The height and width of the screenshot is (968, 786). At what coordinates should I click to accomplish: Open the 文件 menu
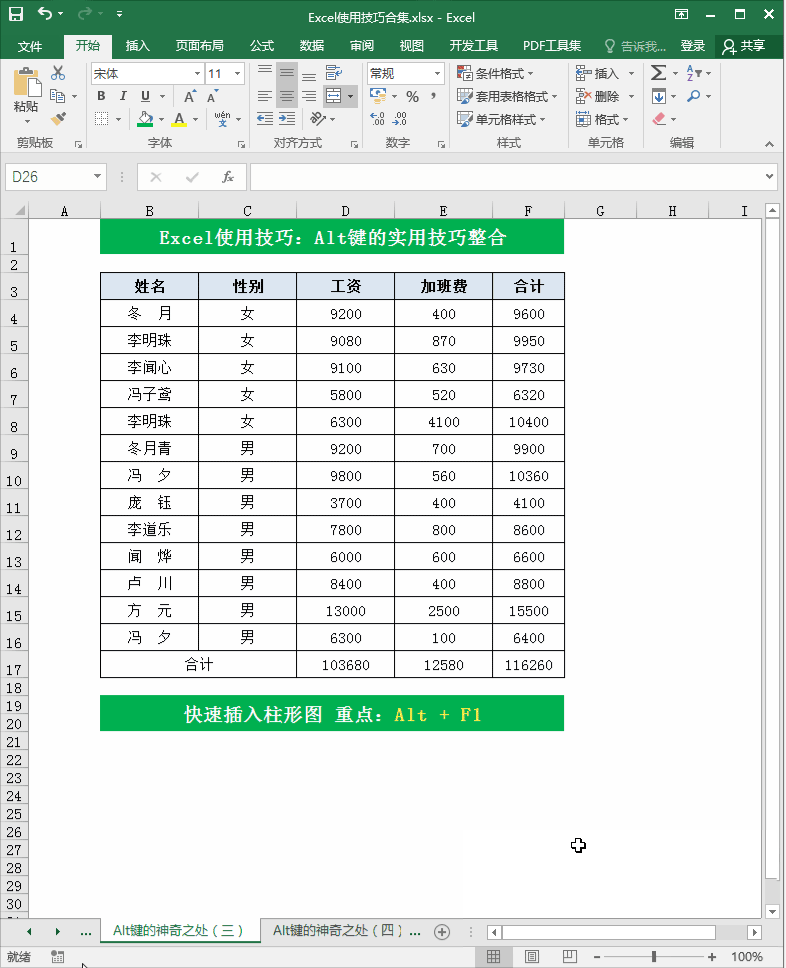[30, 46]
